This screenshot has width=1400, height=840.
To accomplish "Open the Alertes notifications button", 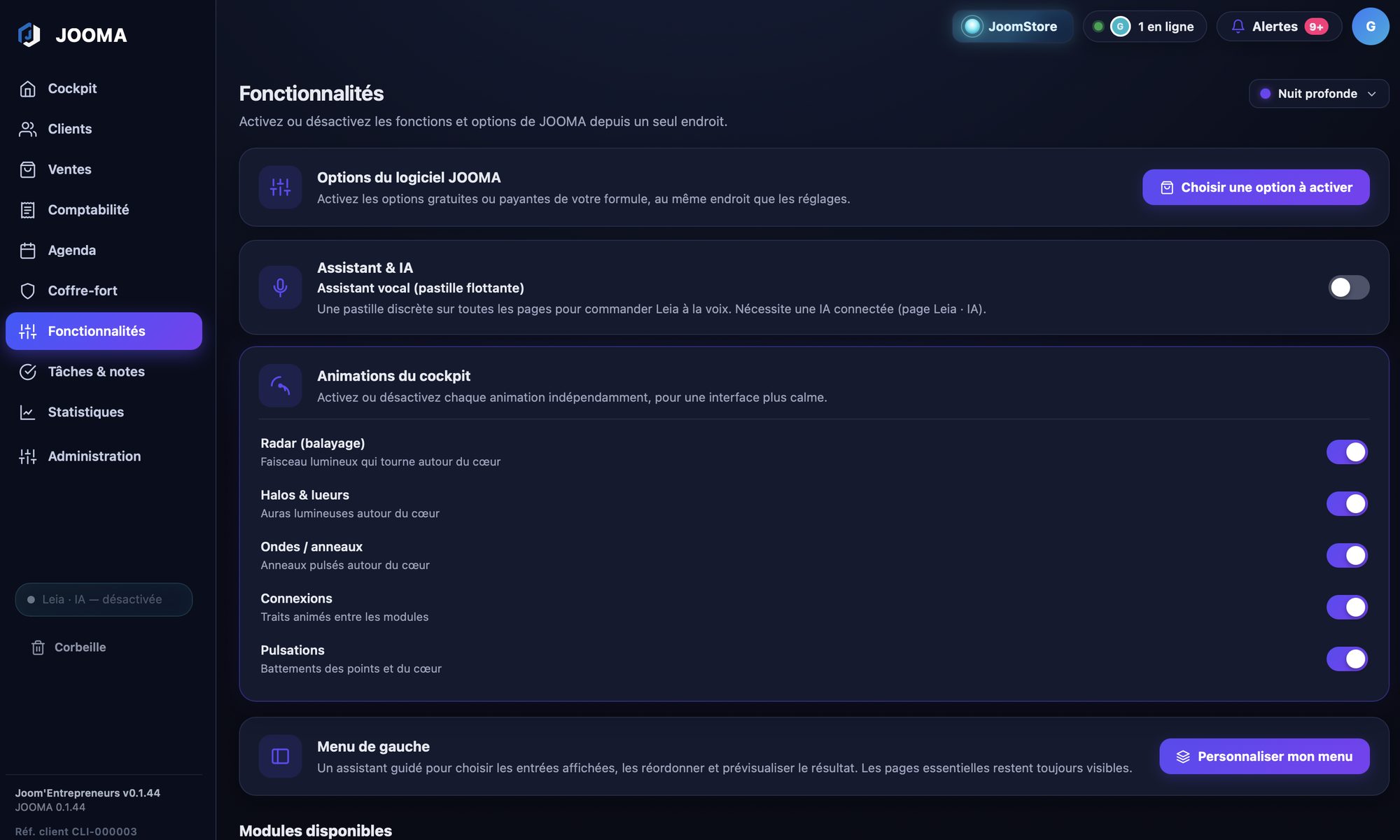I will pos(1279,27).
